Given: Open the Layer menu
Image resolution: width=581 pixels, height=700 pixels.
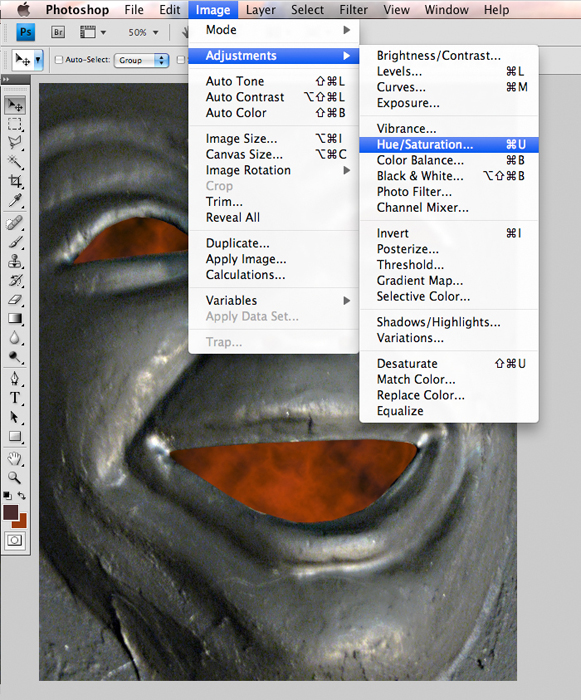Looking at the screenshot, I should 260,9.
